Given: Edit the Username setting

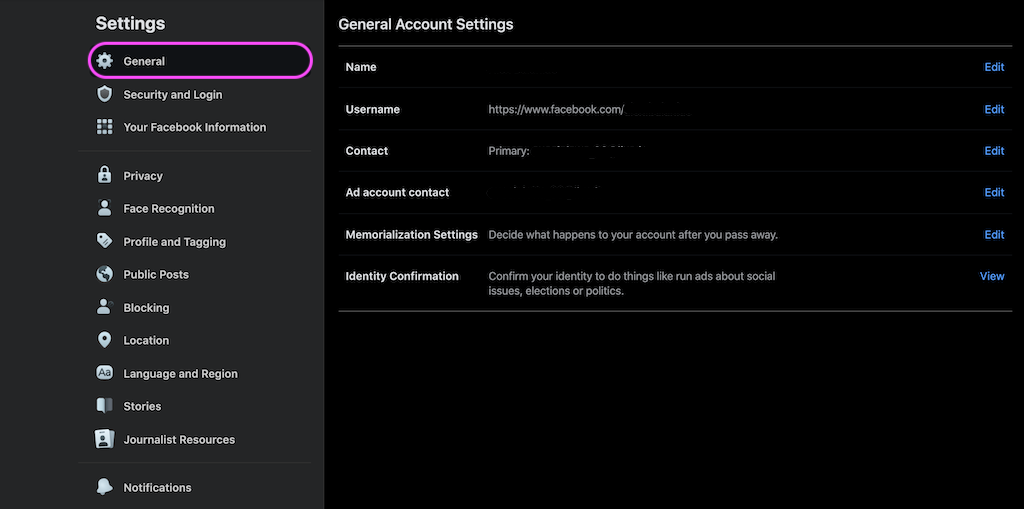Looking at the screenshot, I should coord(994,109).
